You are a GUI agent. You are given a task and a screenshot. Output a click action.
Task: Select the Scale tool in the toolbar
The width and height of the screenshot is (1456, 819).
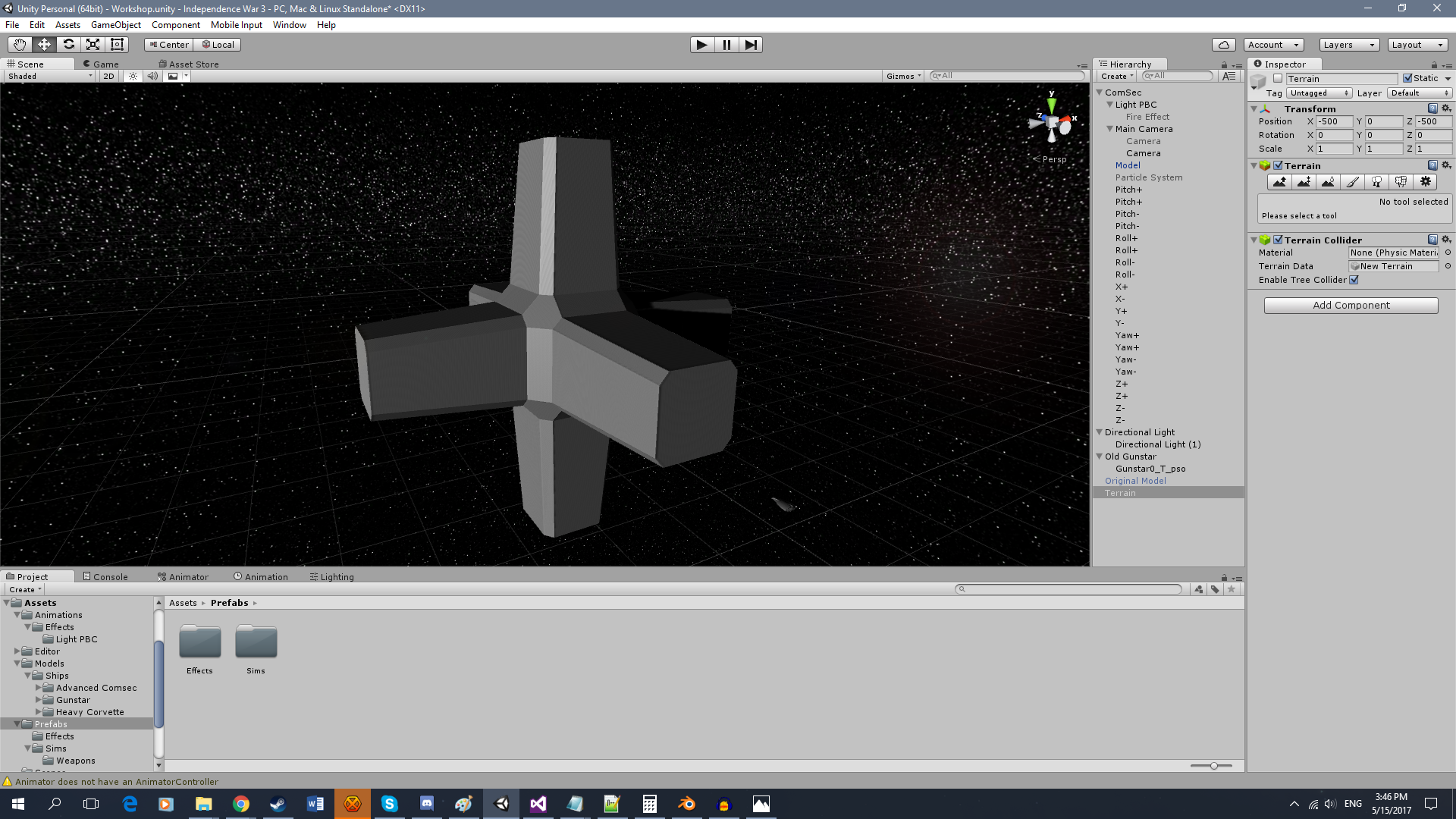click(93, 45)
